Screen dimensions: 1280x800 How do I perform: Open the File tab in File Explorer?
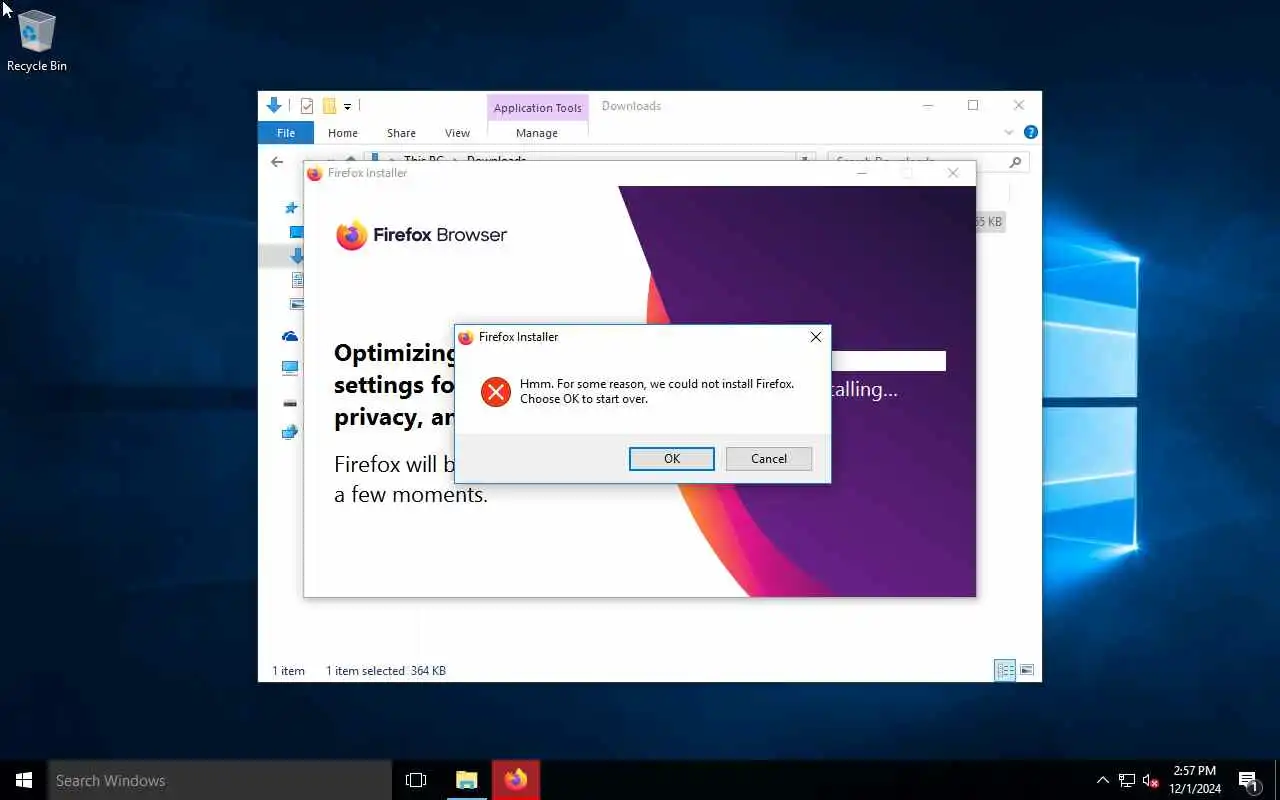[286, 133]
